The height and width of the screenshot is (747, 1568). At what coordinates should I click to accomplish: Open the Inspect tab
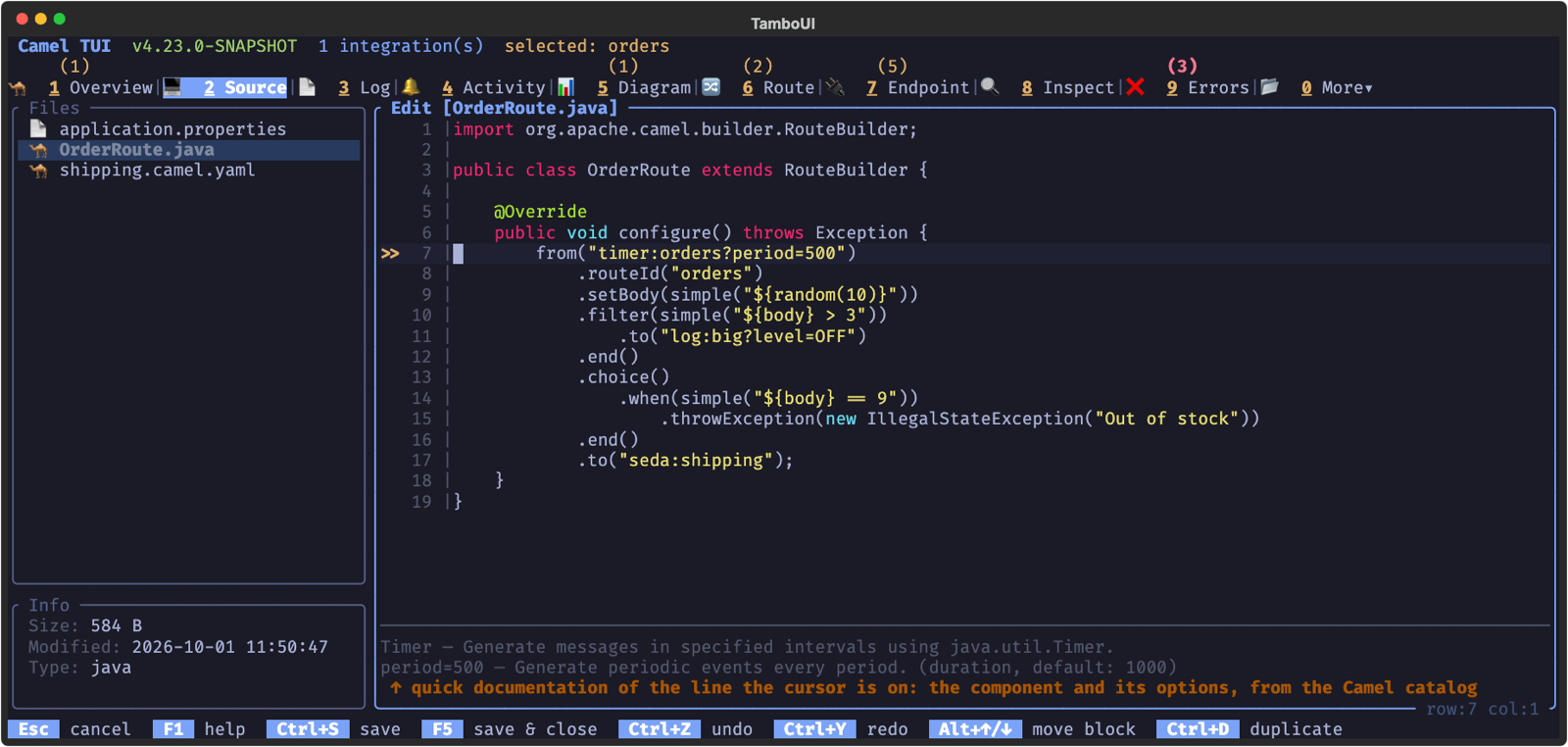[x=1067, y=87]
